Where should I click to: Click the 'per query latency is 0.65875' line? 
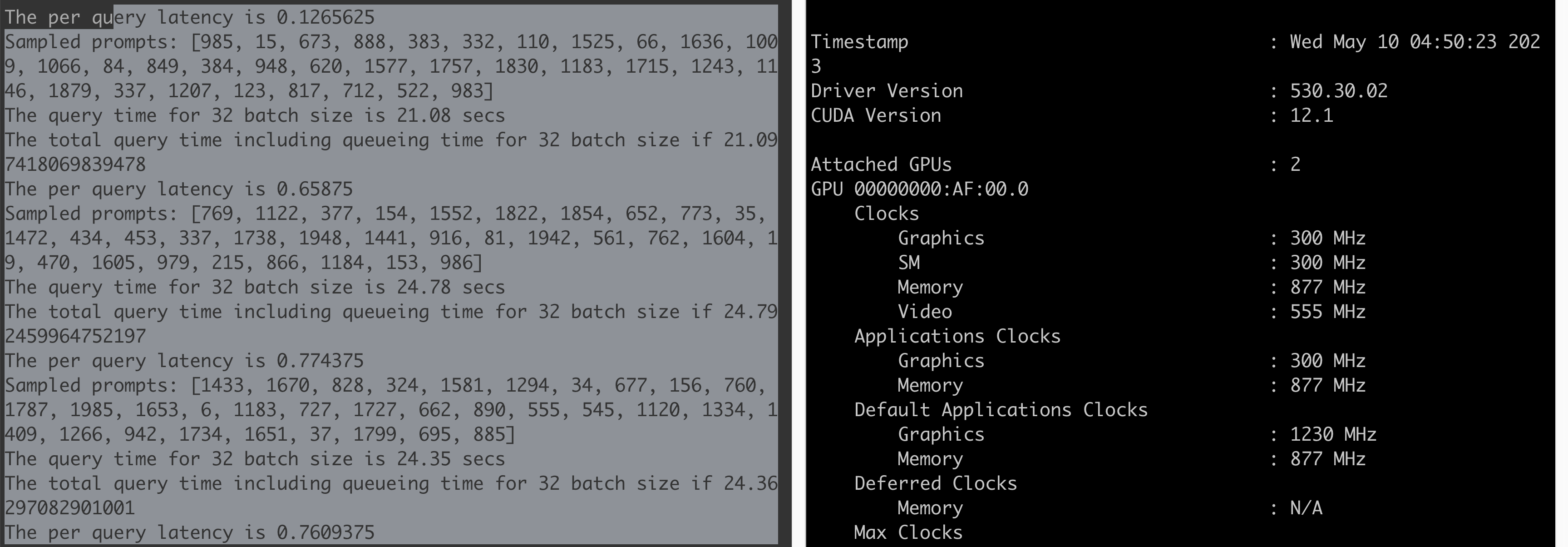pos(178,189)
